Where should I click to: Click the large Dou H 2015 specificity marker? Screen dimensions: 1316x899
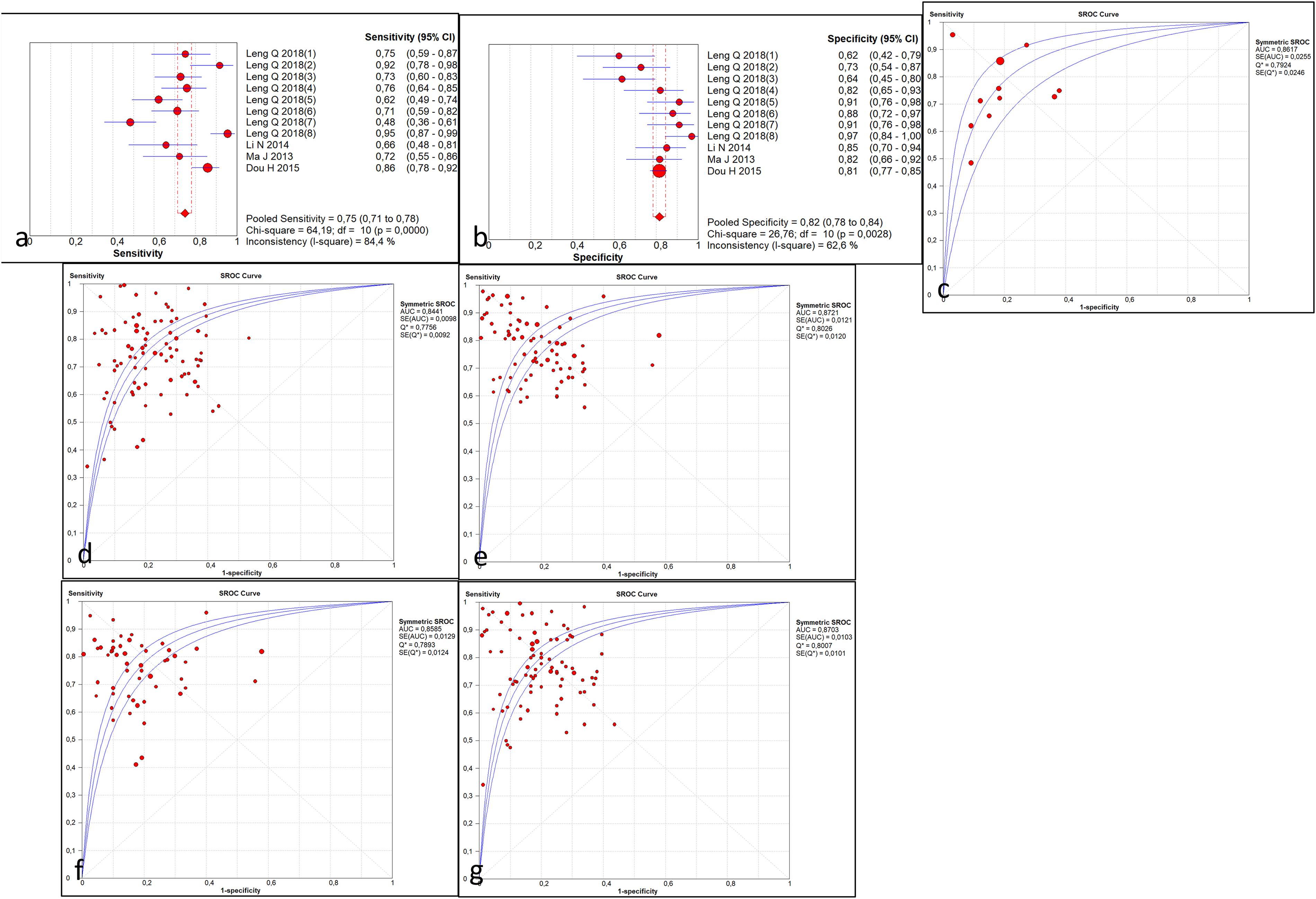click(659, 171)
